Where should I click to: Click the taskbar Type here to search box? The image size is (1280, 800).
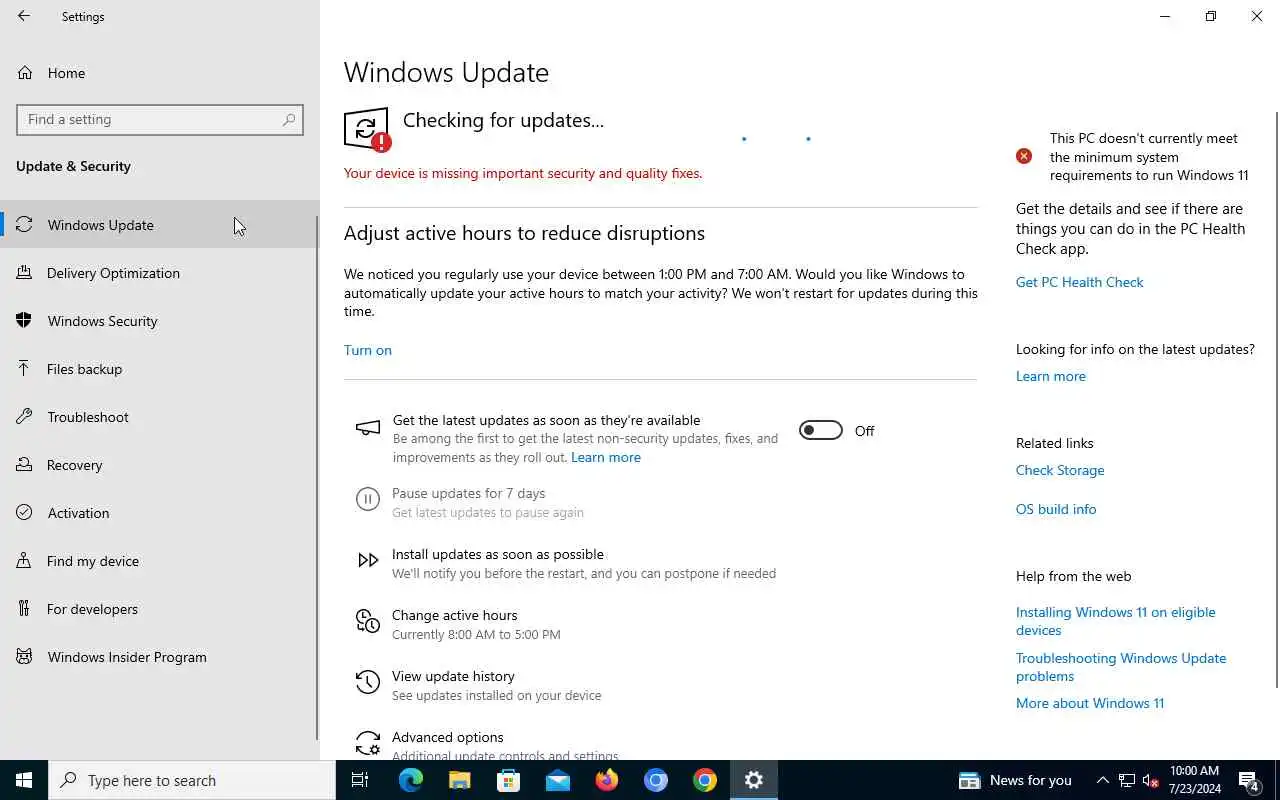(192, 780)
